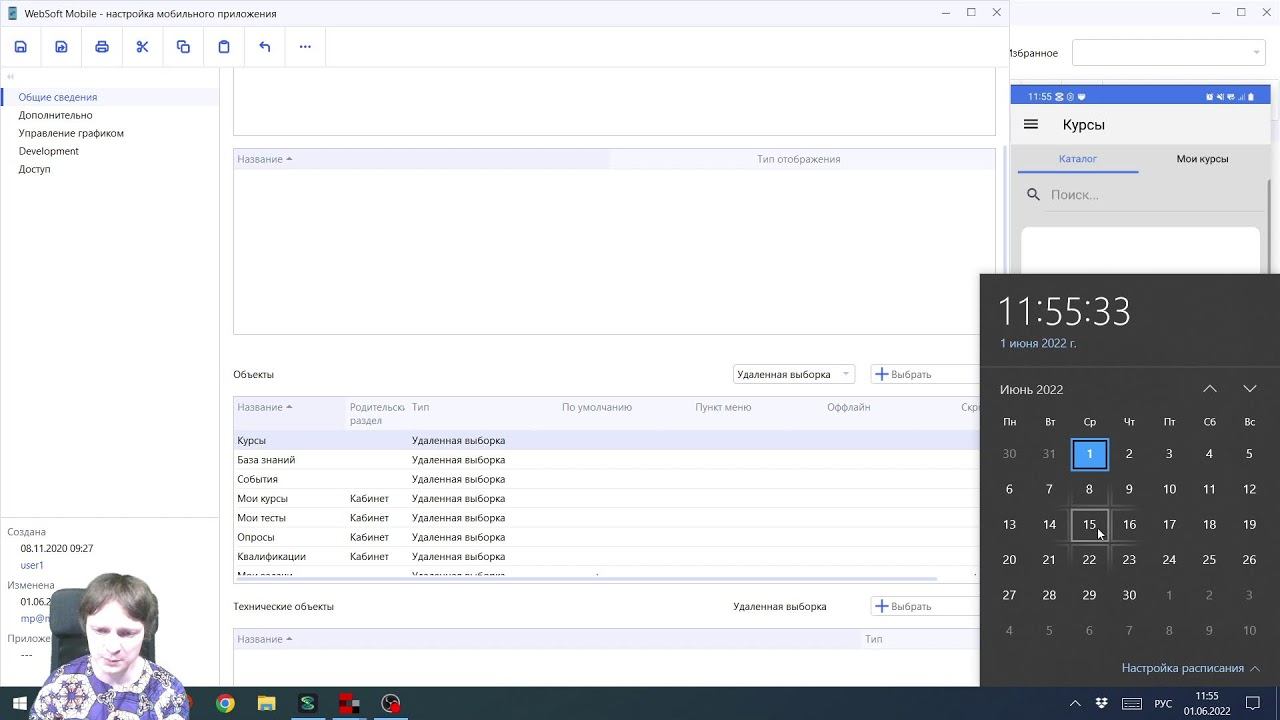Sort upper table by Название column
The width and height of the screenshot is (1280, 720).
264,159
